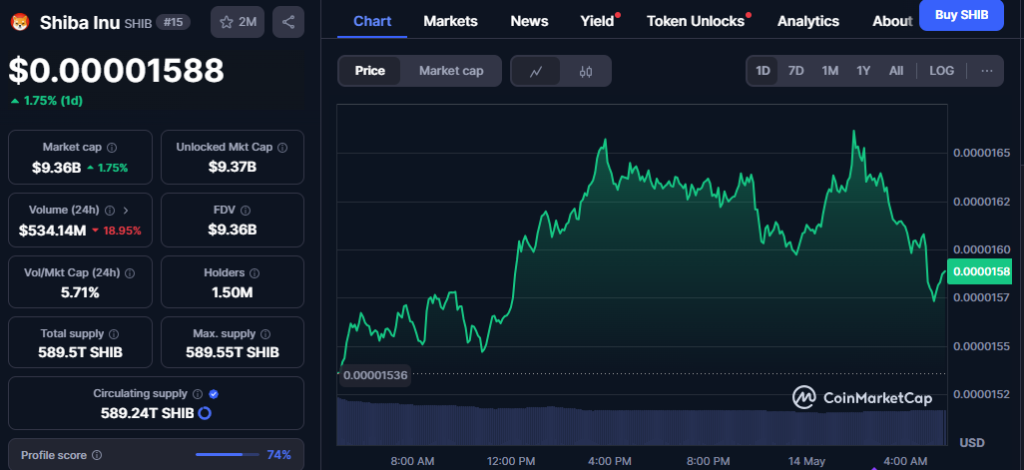
Task: Click the volume bars below the chart
Action: [641, 421]
